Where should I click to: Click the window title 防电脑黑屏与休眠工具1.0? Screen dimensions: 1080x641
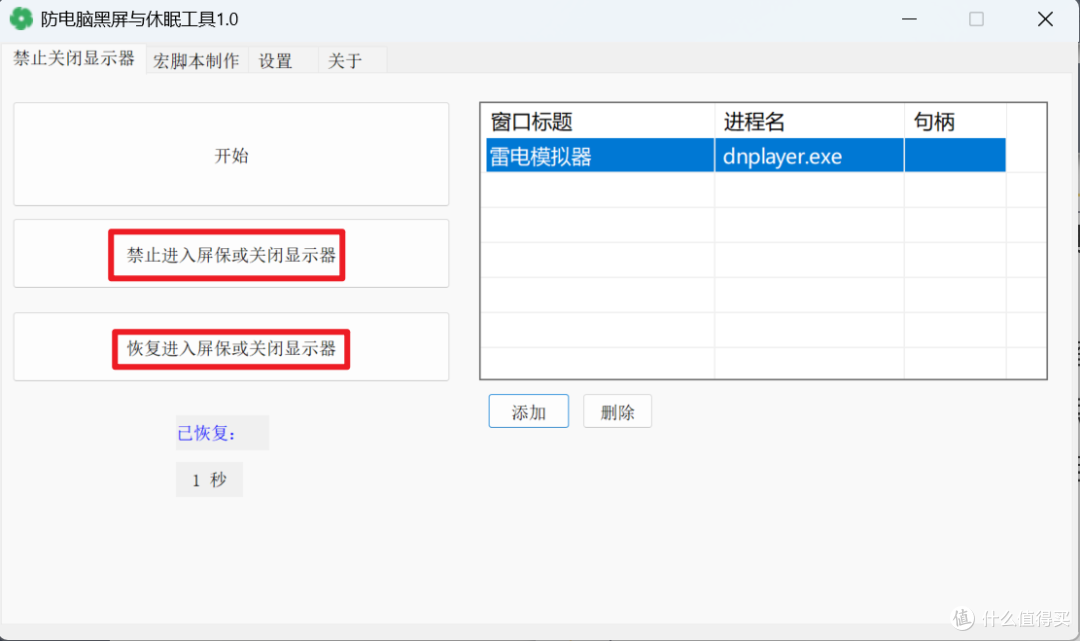[x=140, y=19]
